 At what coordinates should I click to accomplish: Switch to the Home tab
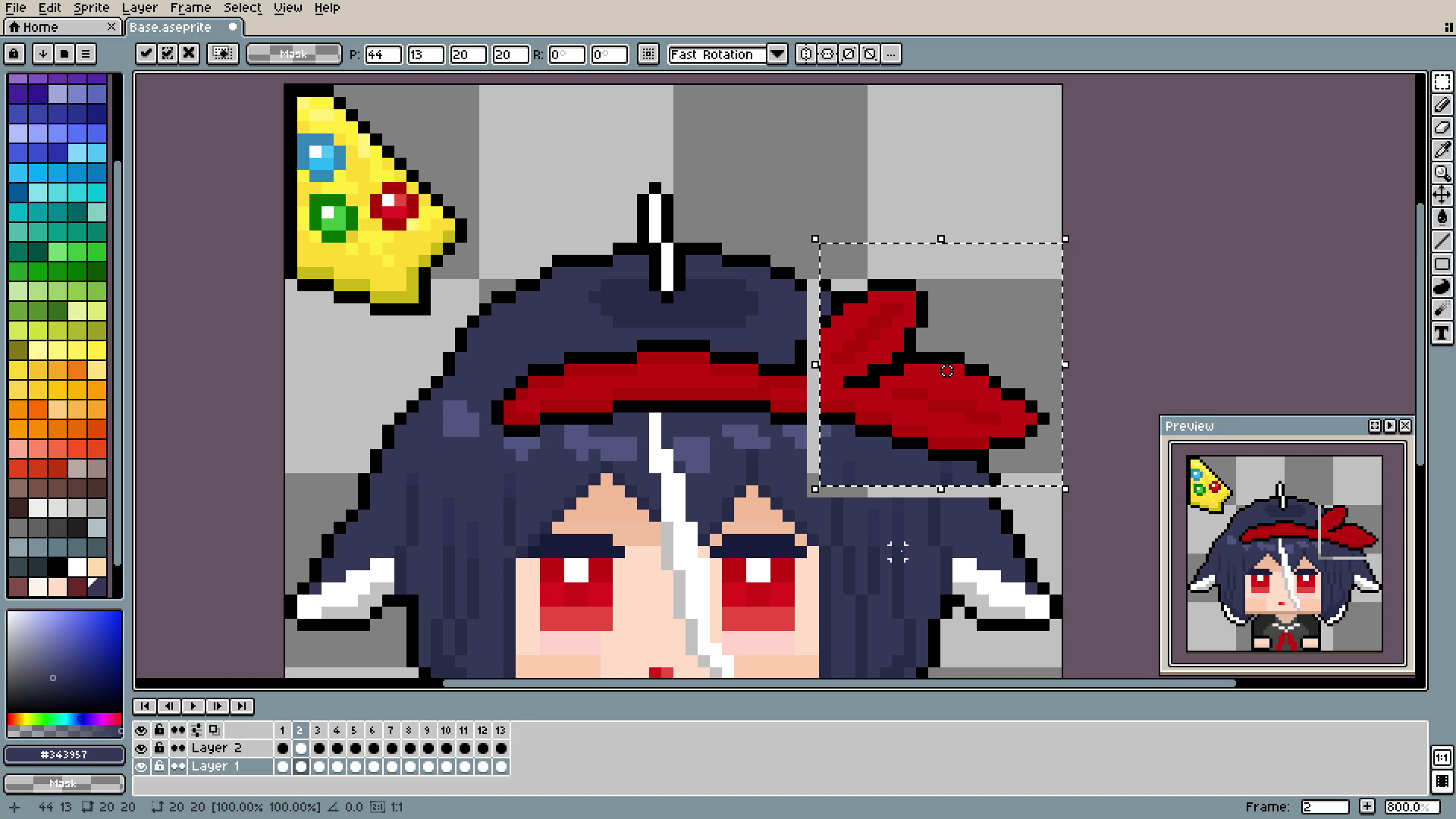tap(41, 27)
